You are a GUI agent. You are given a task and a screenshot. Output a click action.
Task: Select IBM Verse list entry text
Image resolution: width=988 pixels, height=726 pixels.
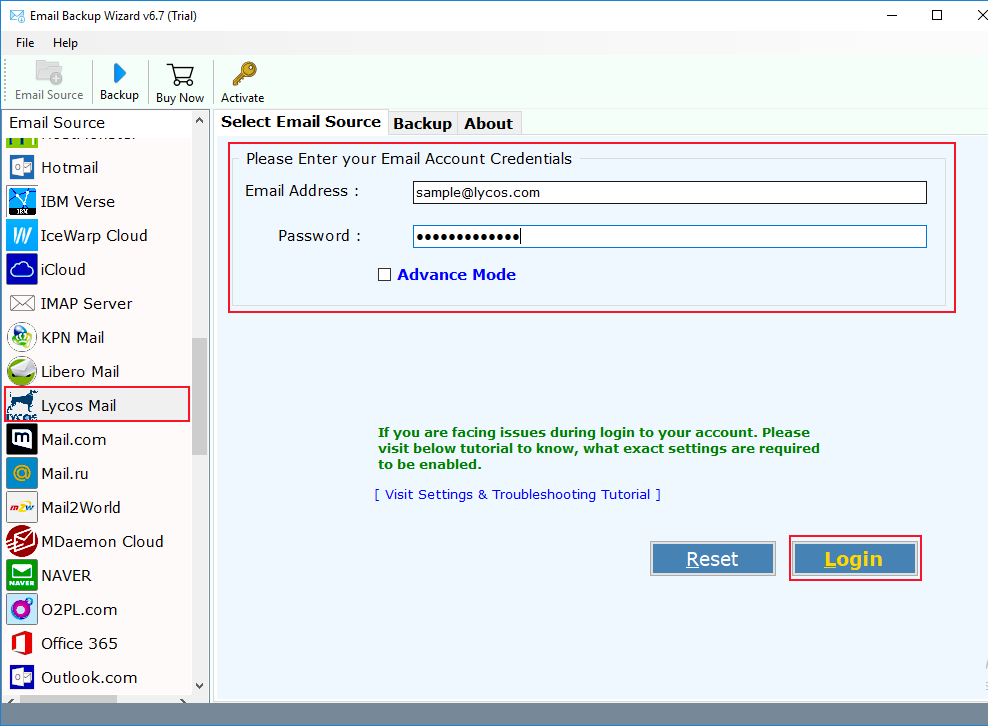pyautogui.click(x=78, y=202)
